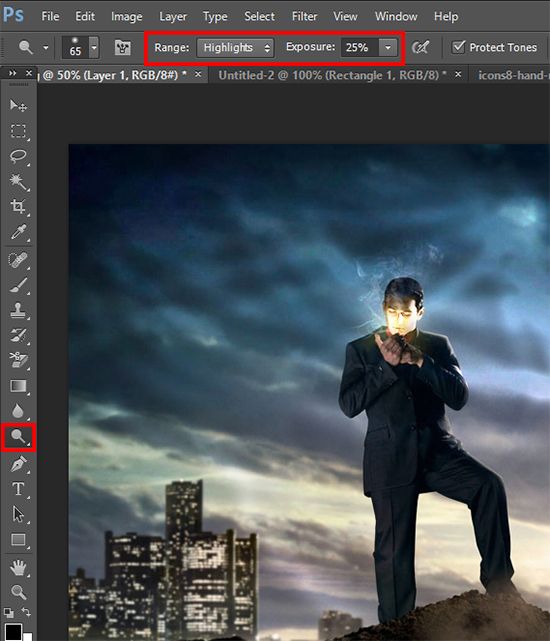The width and height of the screenshot is (550, 641).
Task: Choose the Magic Wand tool
Action: [x=18, y=182]
